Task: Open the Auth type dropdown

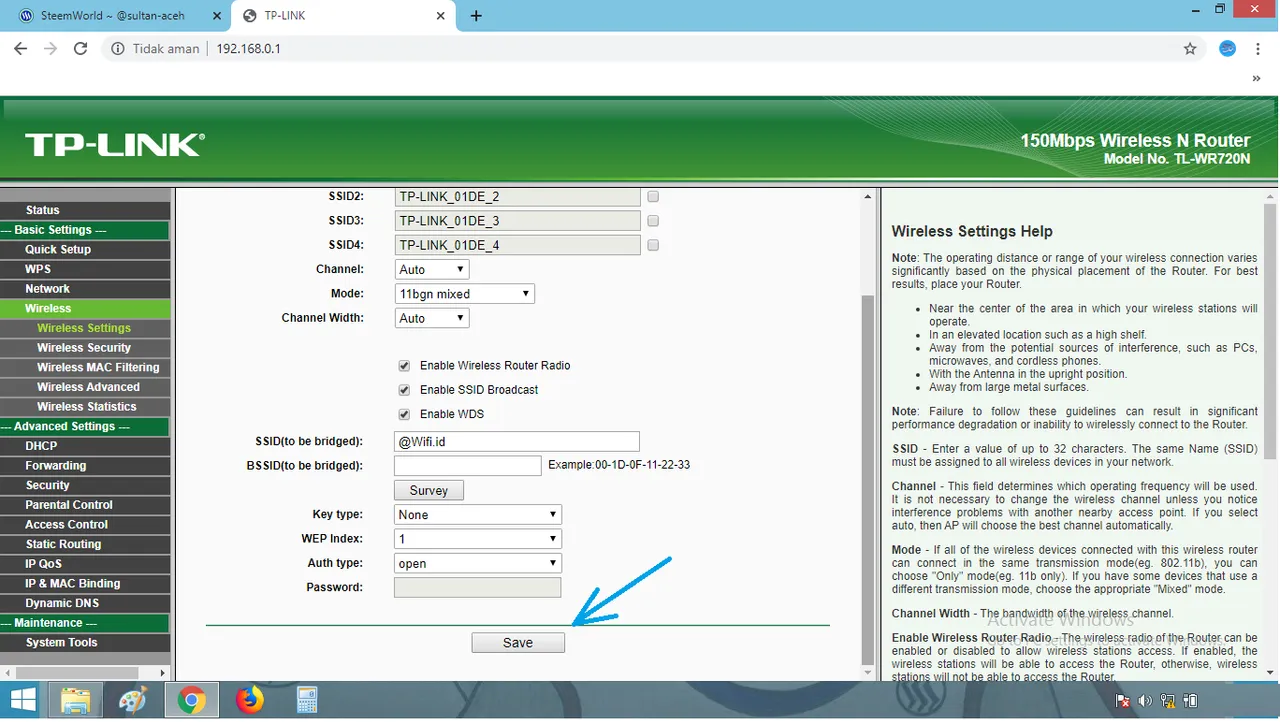Action: (x=478, y=563)
